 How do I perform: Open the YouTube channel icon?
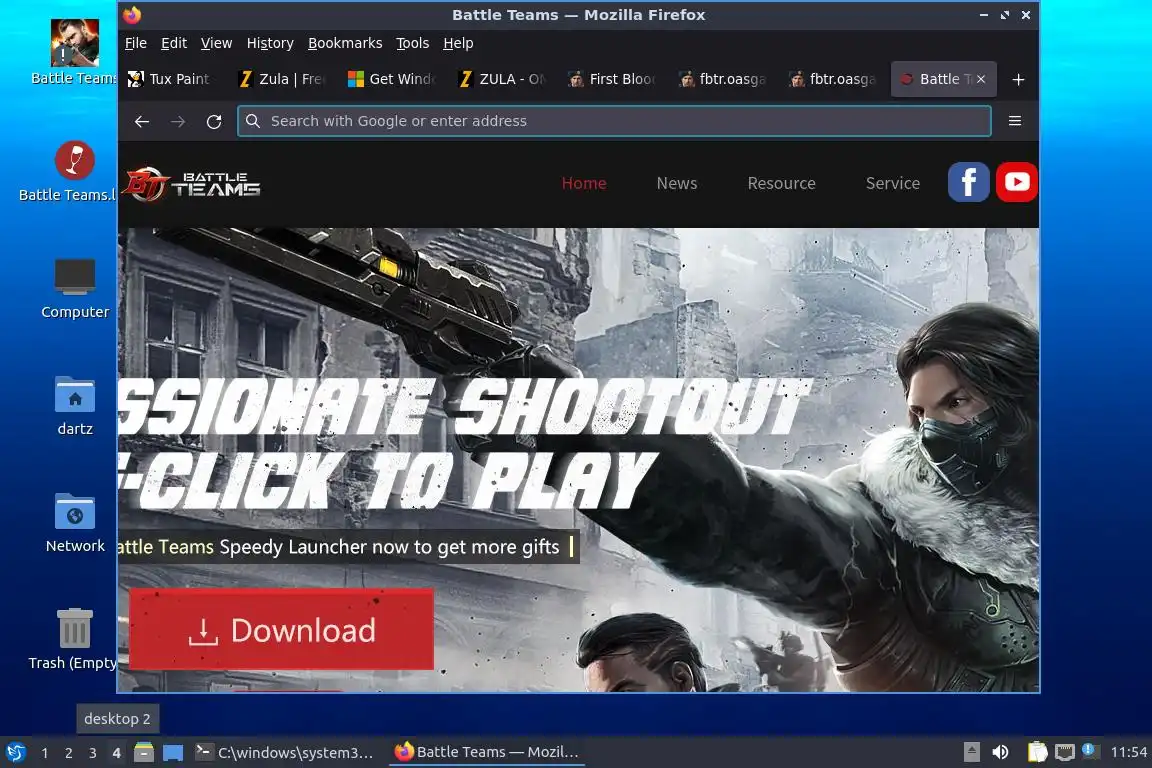click(1017, 182)
